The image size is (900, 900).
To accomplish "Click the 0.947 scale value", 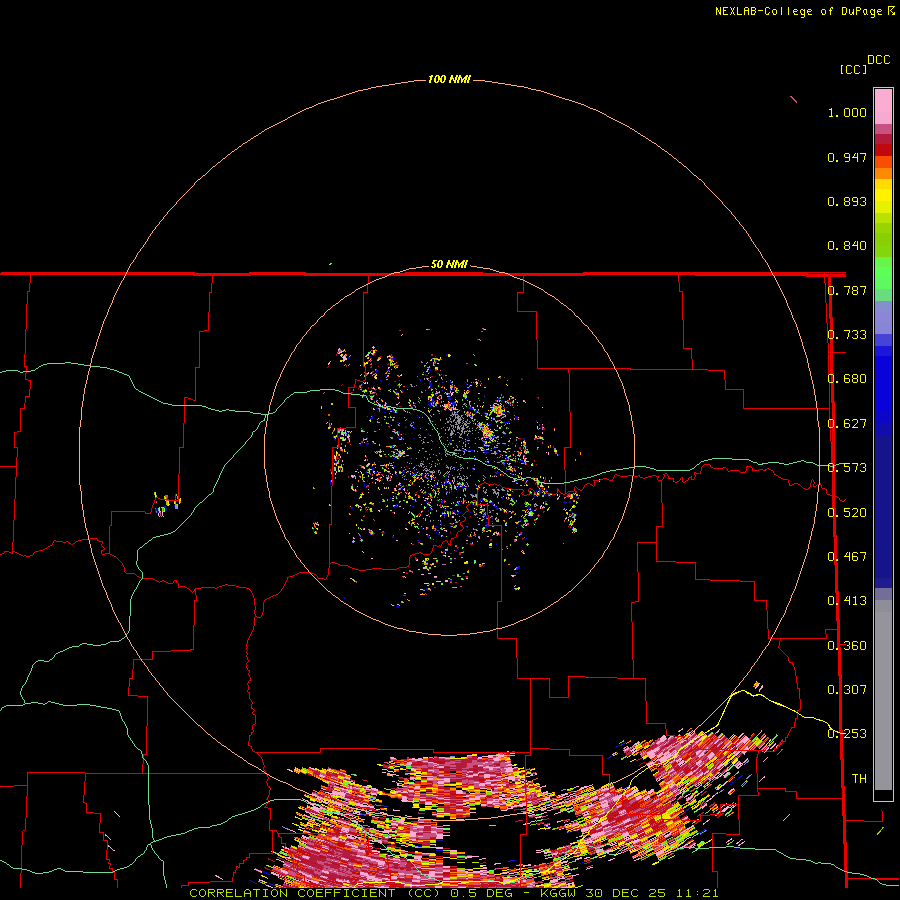I will 847,157.
